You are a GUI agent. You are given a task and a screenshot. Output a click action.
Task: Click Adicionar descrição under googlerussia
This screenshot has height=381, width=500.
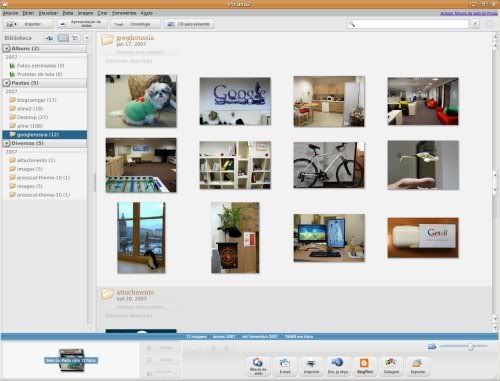click(129, 61)
